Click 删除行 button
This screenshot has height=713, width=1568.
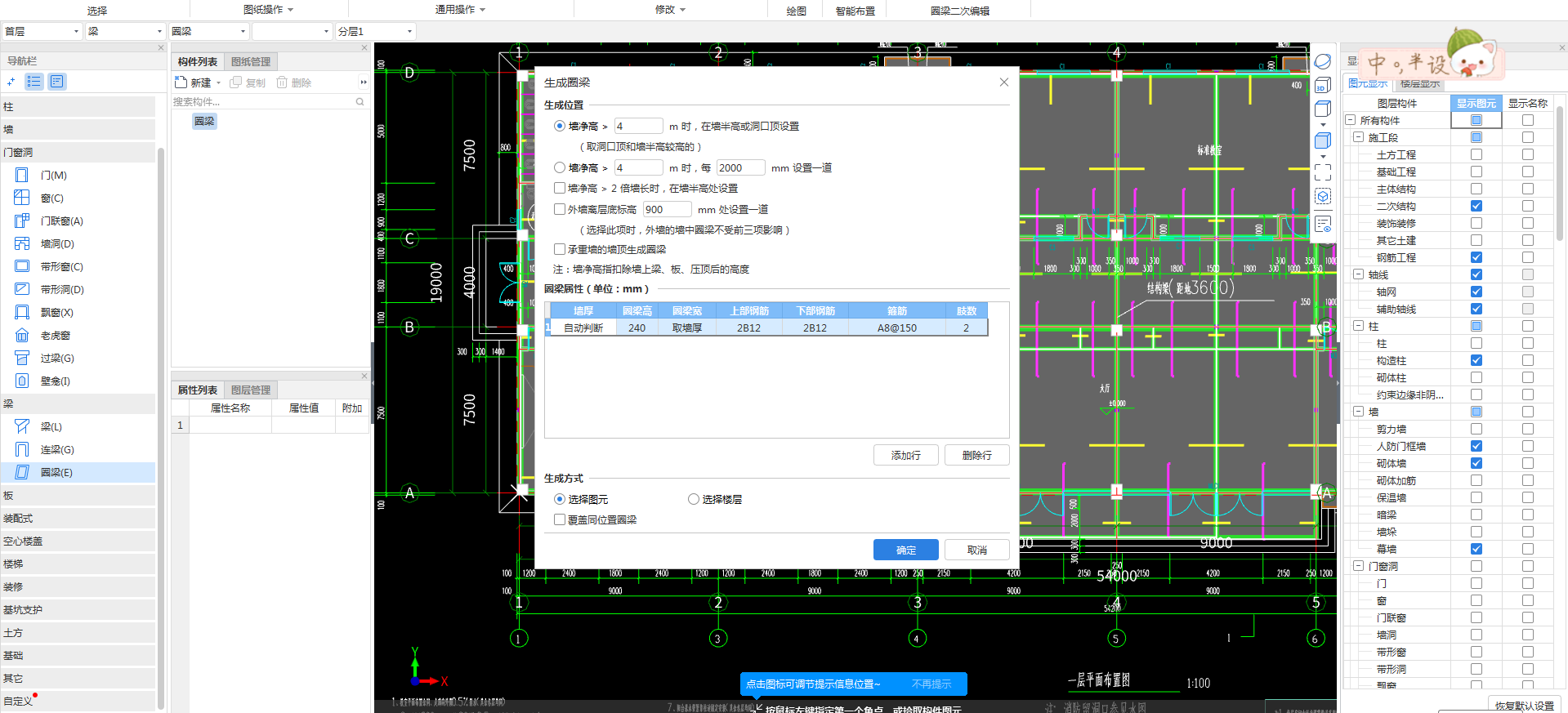[976, 455]
